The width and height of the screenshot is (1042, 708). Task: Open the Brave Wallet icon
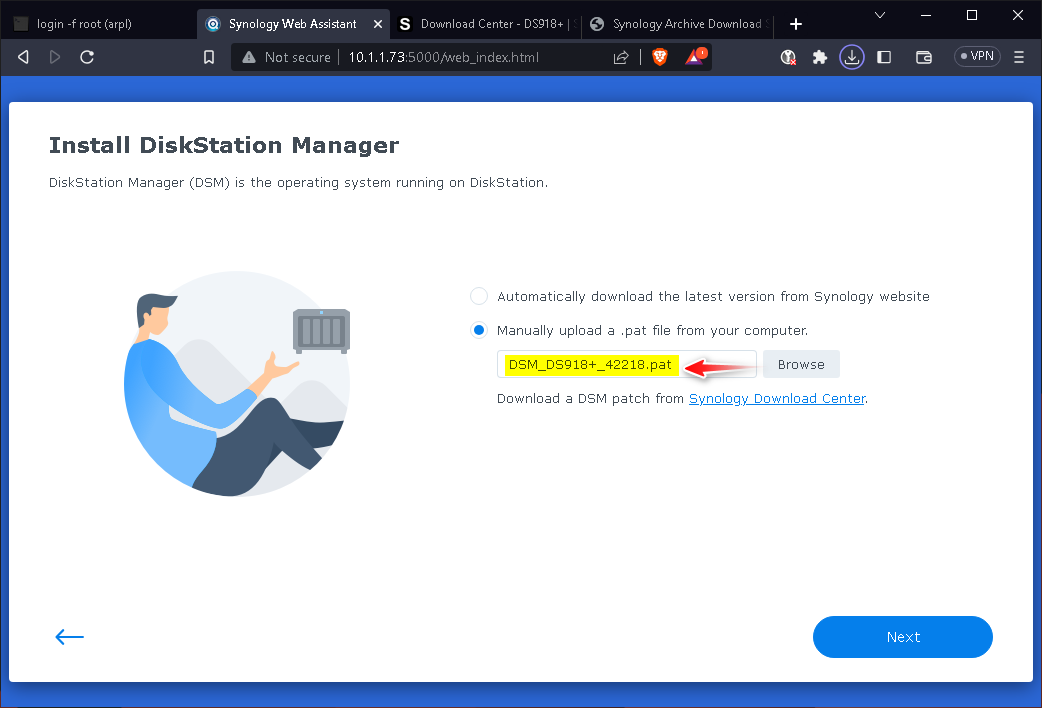click(x=924, y=57)
